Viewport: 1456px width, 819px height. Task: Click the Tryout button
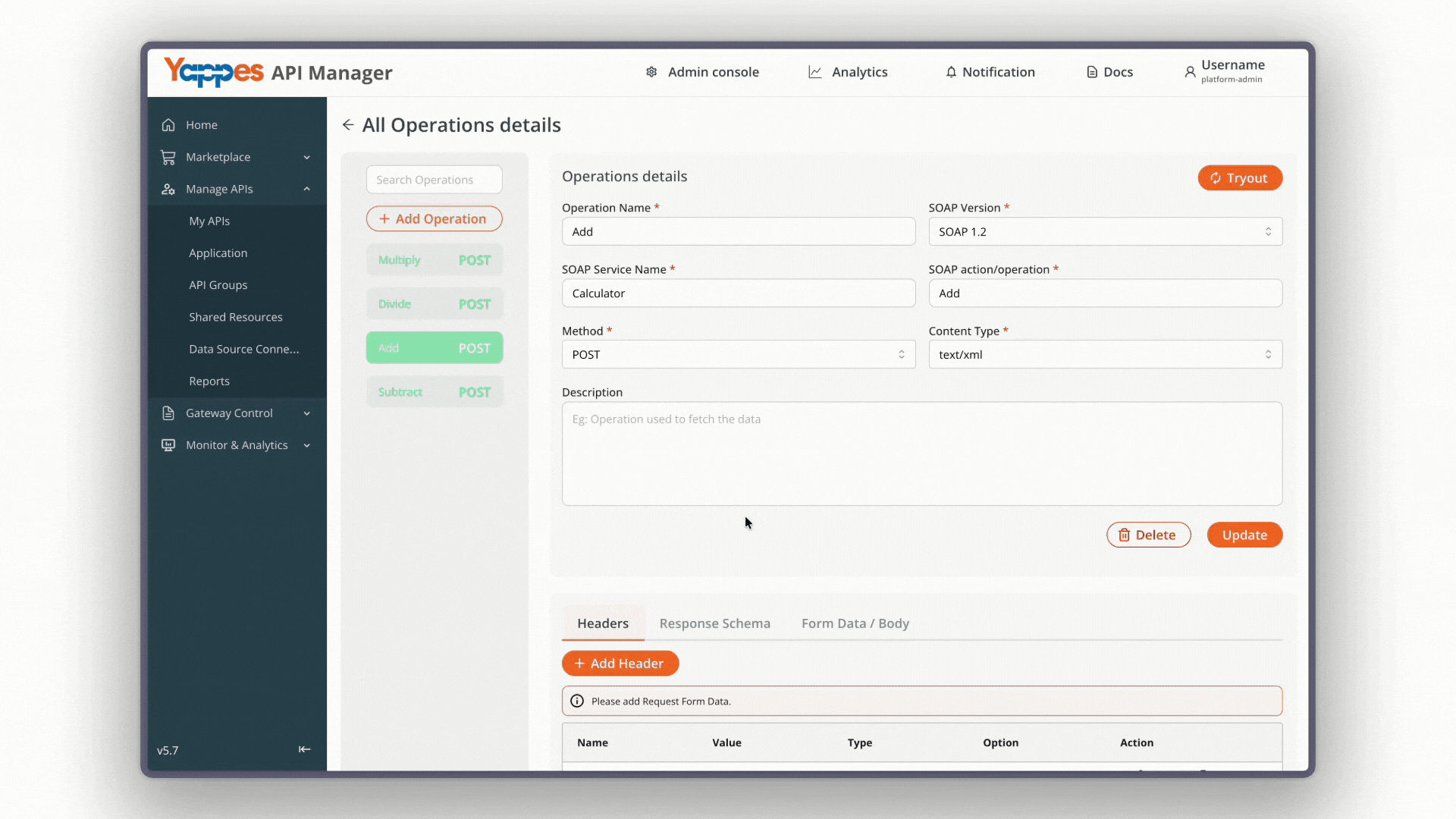[x=1240, y=178]
